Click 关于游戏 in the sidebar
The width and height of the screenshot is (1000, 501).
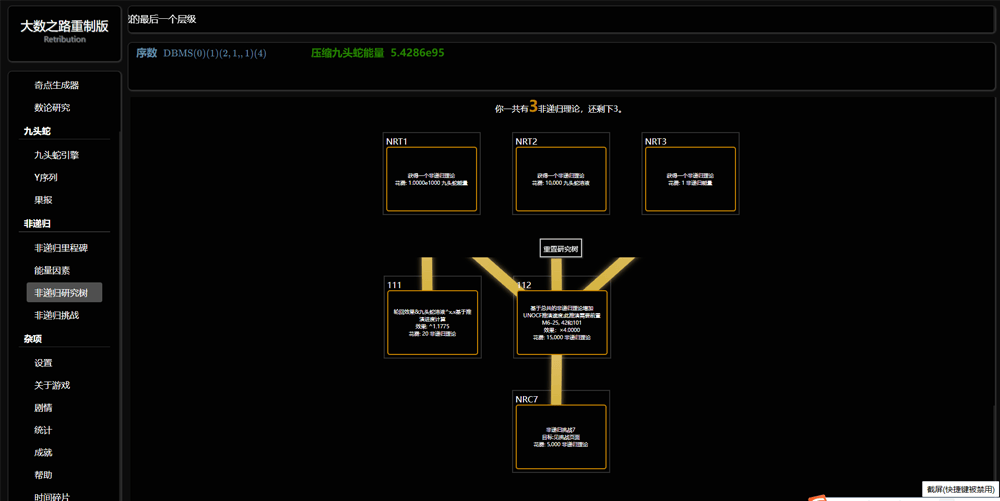click(52, 386)
